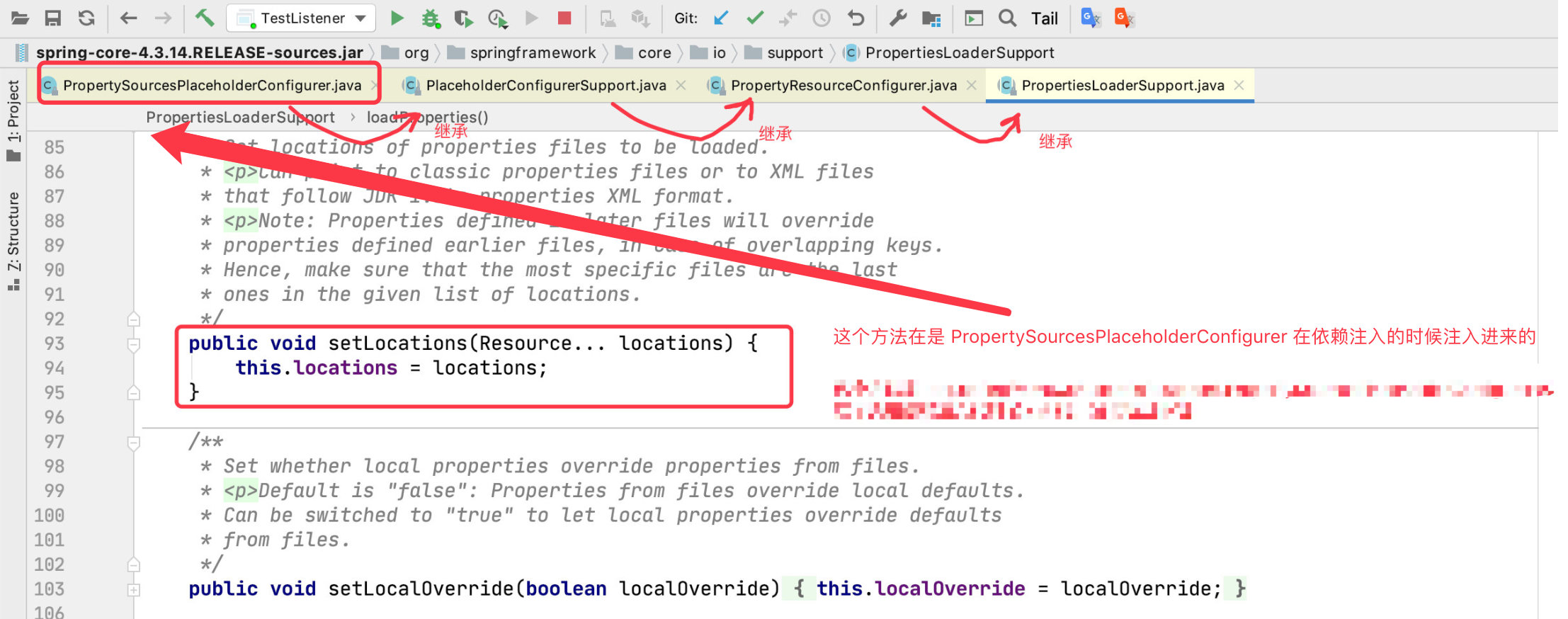Click loadProperties() in editor breadcrumb
Screen dimensions: 1568x619
[x=427, y=118]
